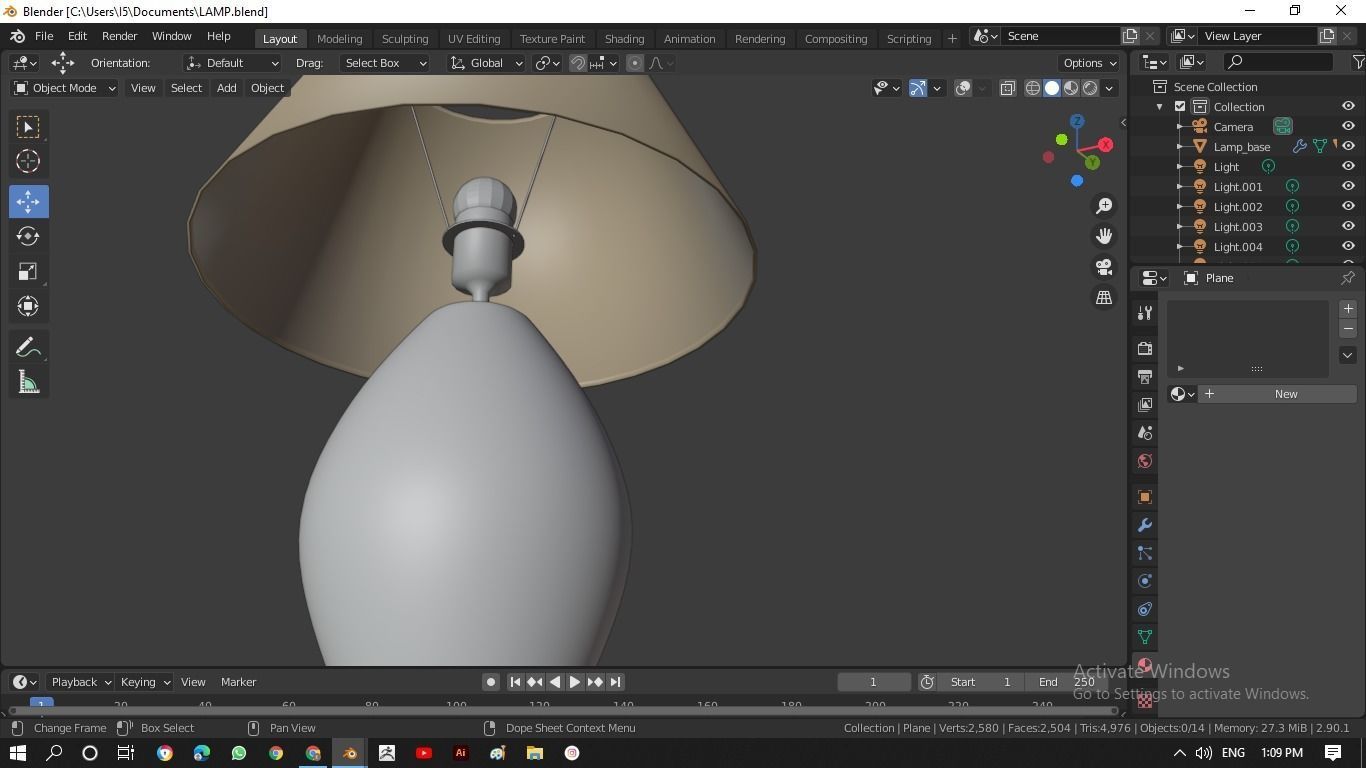Open viewport shading options dropdown
This screenshot has height=768, width=1366.
(1109, 88)
